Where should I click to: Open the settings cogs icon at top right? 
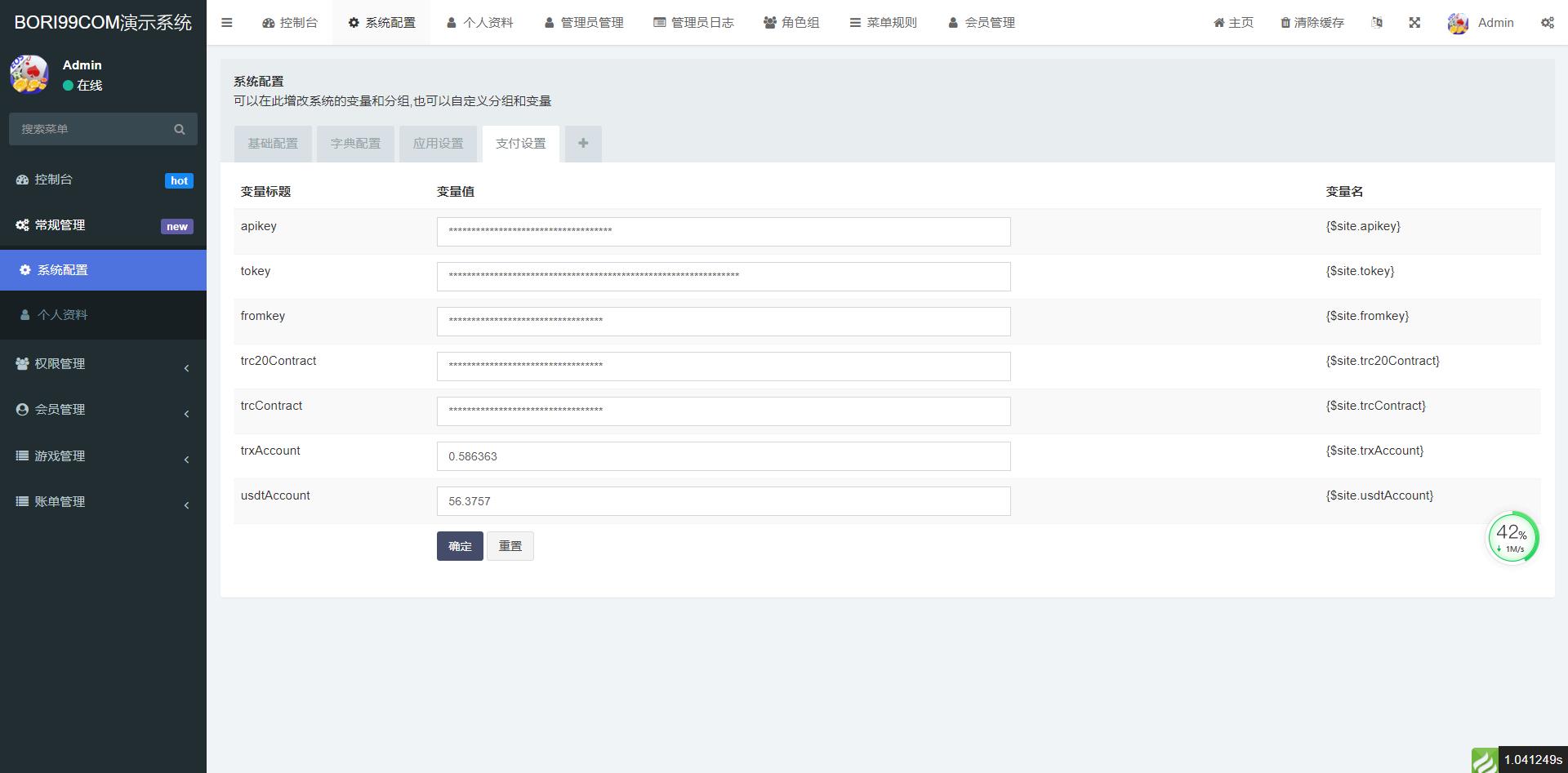(x=1548, y=23)
